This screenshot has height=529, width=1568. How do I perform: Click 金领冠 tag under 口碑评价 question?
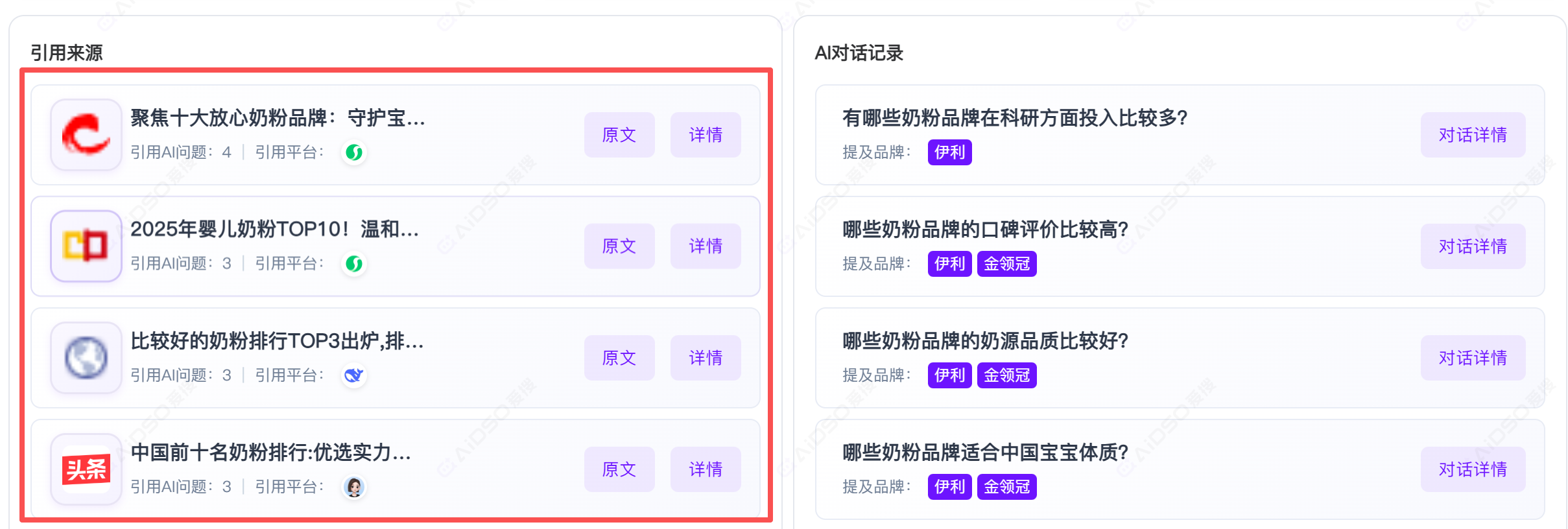[1006, 264]
